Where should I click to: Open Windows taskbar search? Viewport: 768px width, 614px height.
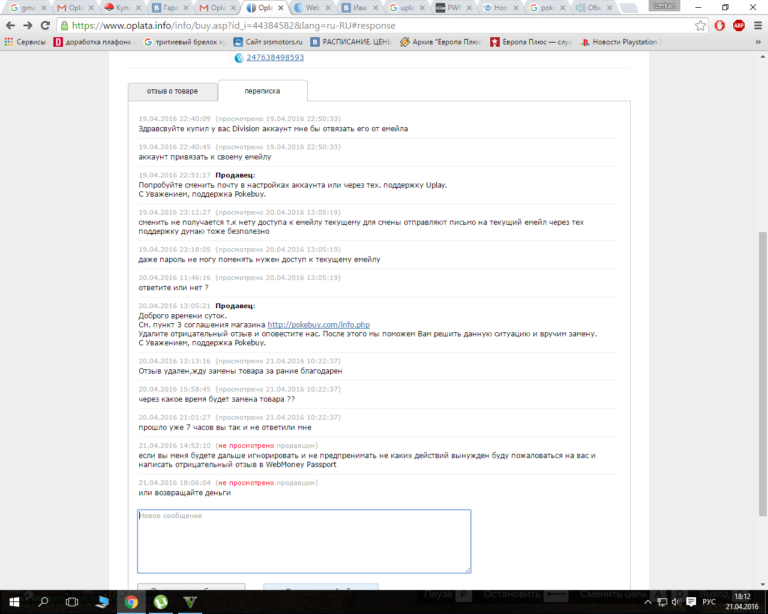click(43, 602)
